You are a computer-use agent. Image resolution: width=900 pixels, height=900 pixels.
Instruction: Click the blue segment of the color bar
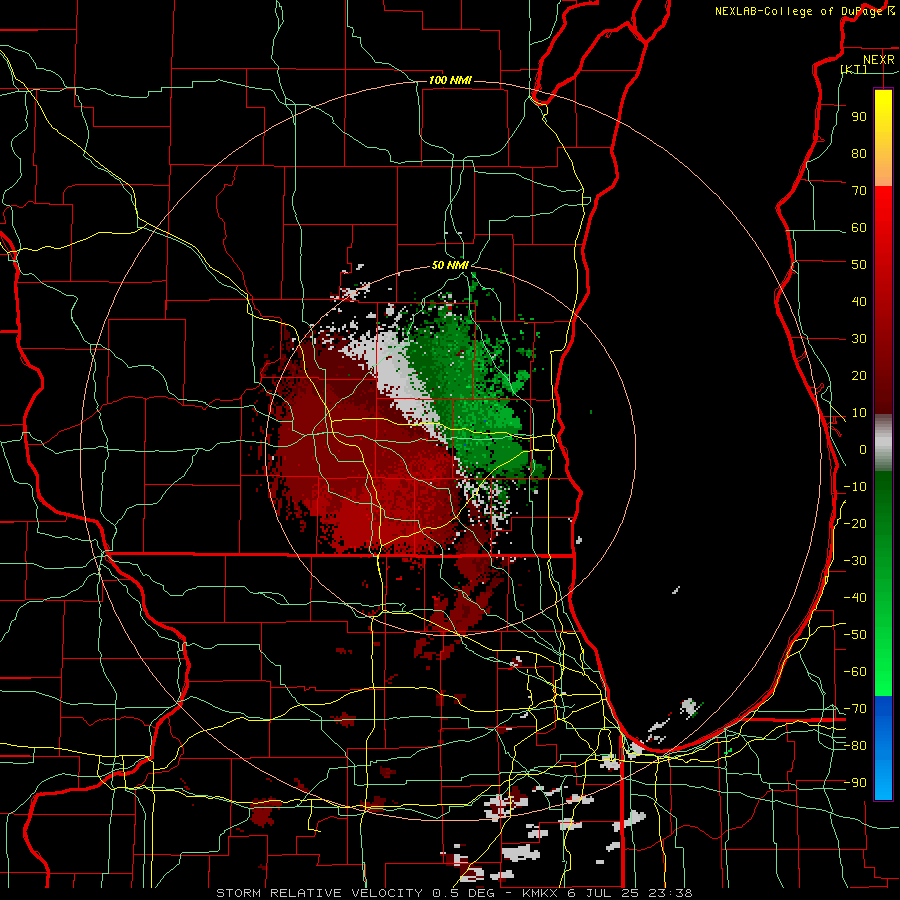pyautogui.click(x=883, y=748)
